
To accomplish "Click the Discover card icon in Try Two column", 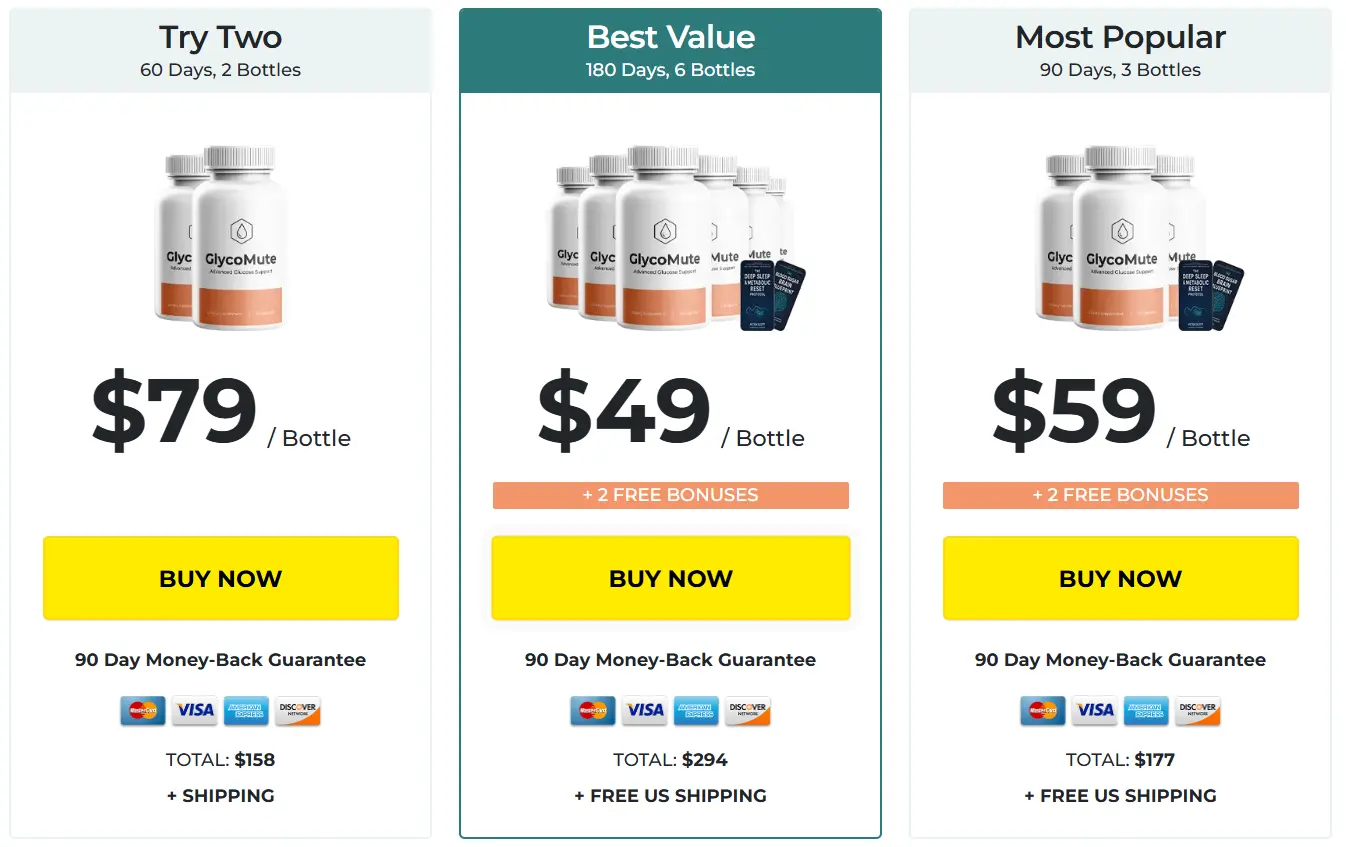I will pyautogui.click(x=297, y=710).
